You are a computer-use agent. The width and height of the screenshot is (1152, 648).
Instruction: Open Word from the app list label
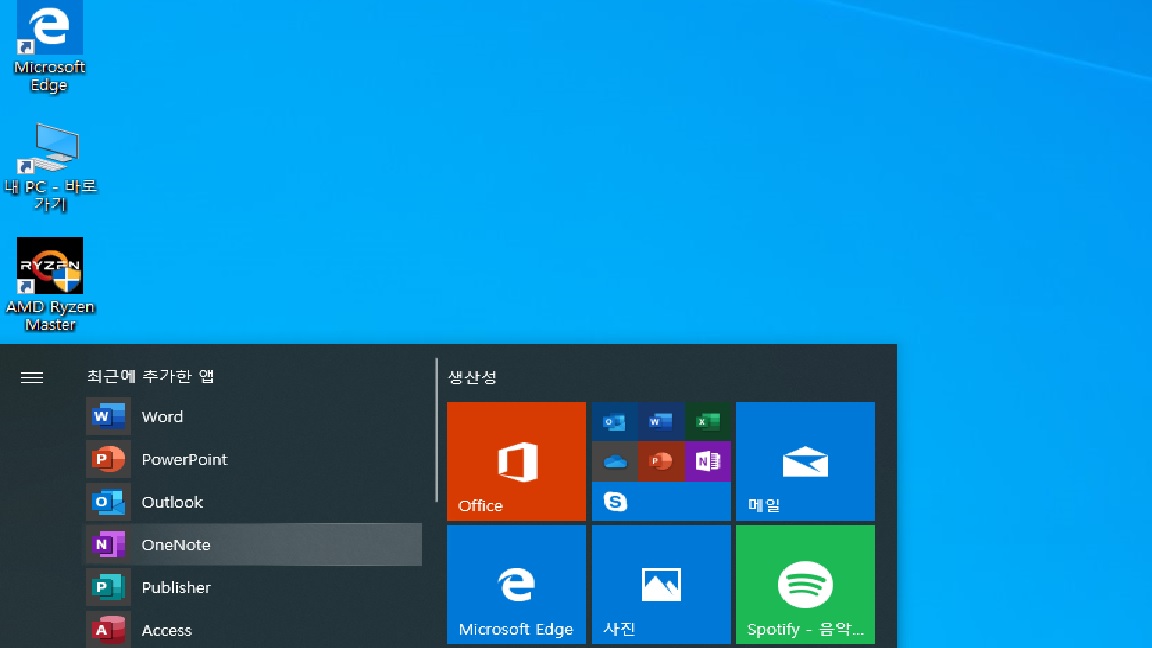(162, 417)
